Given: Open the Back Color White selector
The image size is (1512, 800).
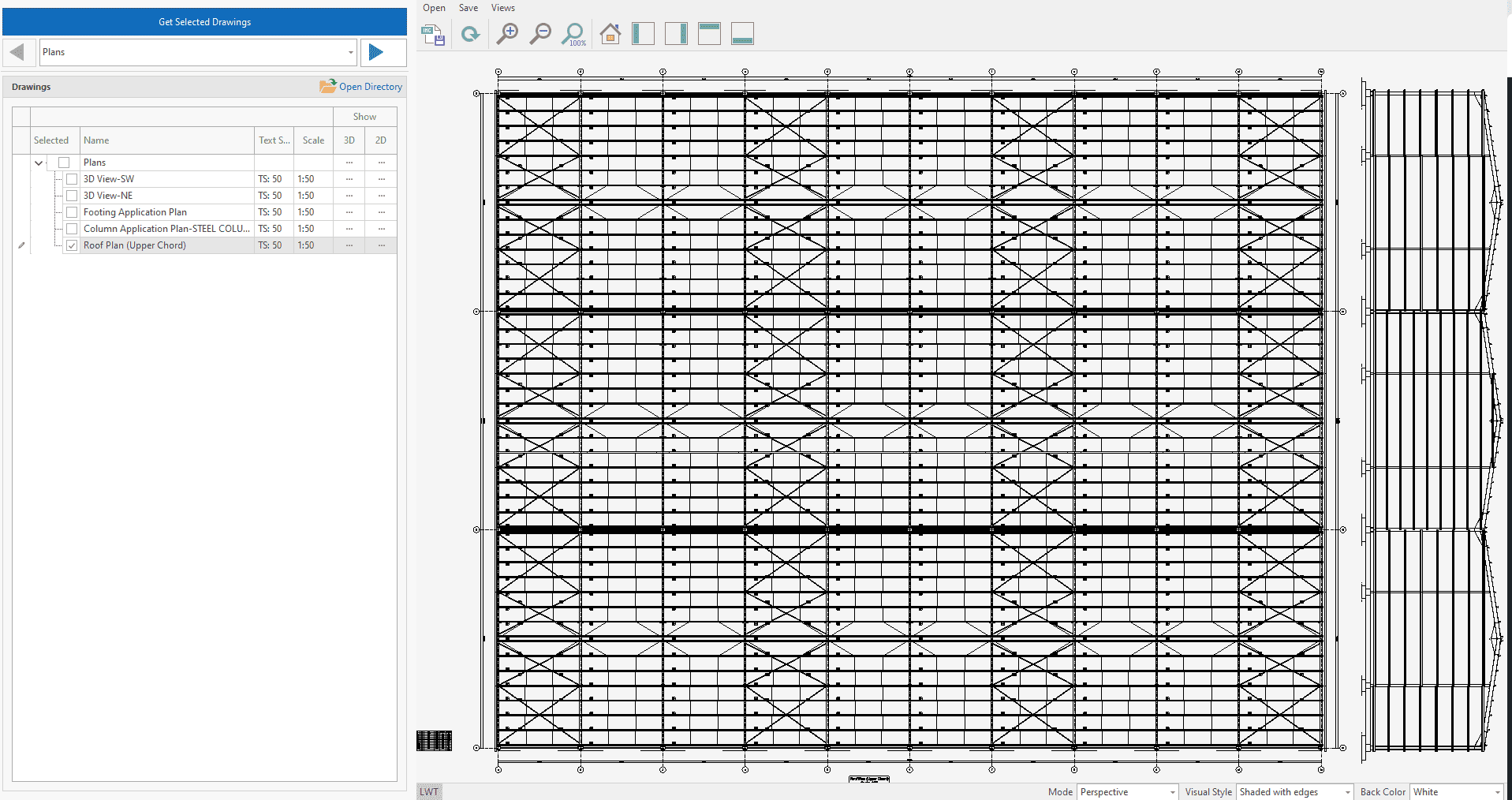Looking at the screenshot, I should [x=1457, y=792].
